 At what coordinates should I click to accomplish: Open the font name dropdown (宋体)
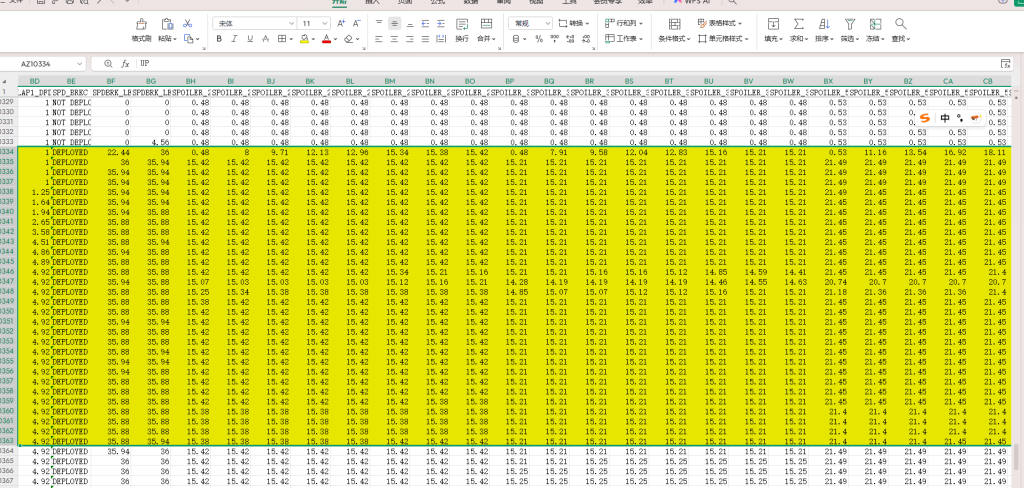pos(292,24)
